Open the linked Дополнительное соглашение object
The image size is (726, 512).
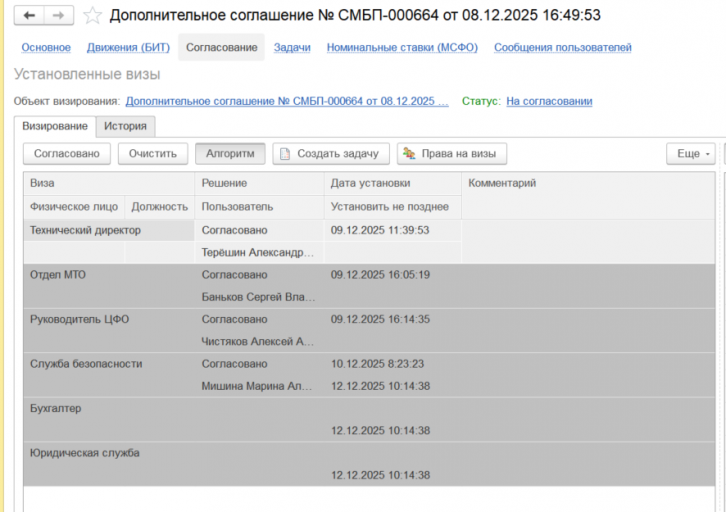coord(287,101)
